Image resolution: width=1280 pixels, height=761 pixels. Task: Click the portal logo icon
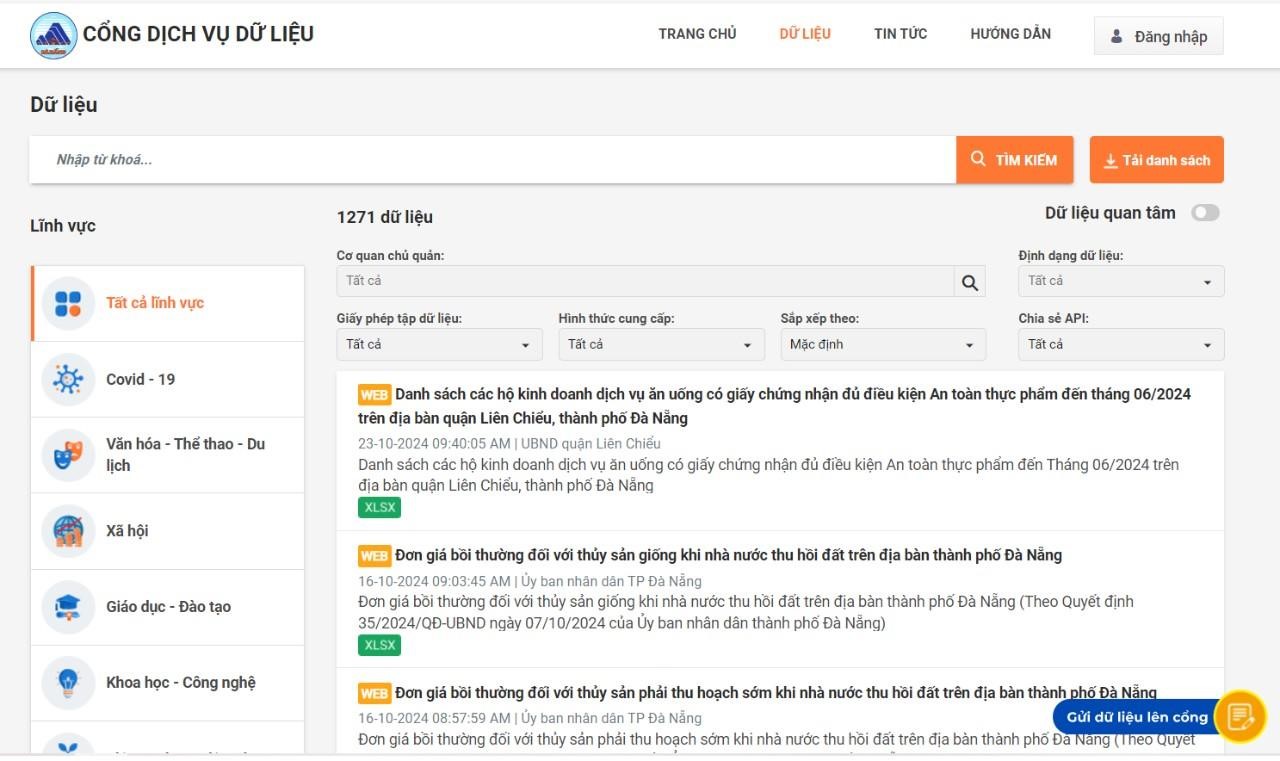[x=53, y=35]
